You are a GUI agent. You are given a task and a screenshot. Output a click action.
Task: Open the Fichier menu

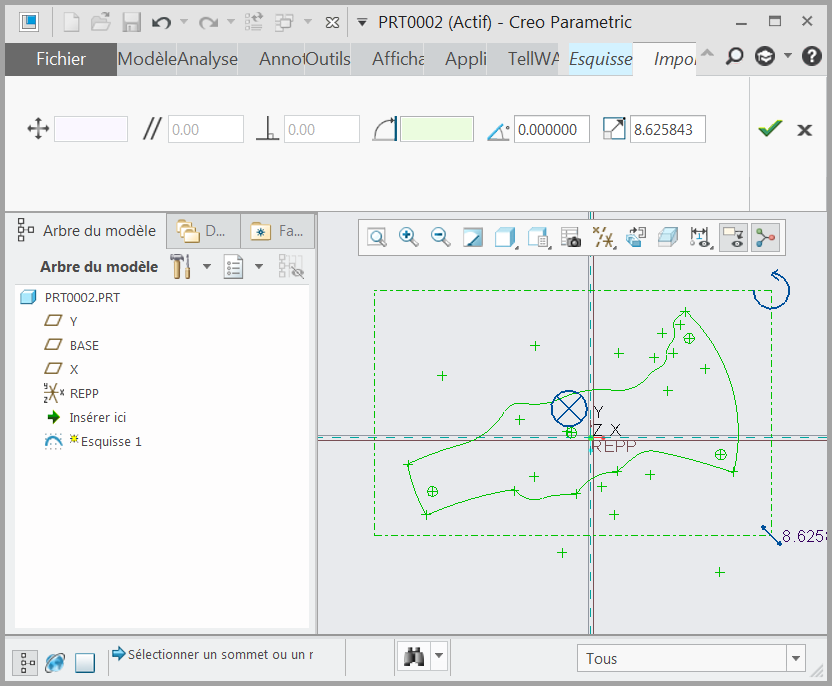click(61, 59)
